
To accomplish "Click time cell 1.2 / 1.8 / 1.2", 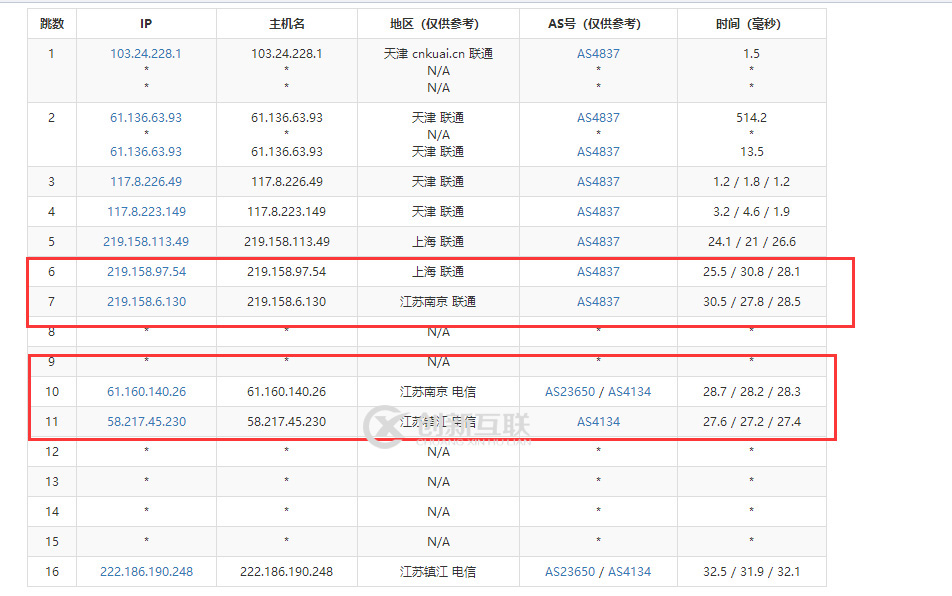I will point(752,181).
